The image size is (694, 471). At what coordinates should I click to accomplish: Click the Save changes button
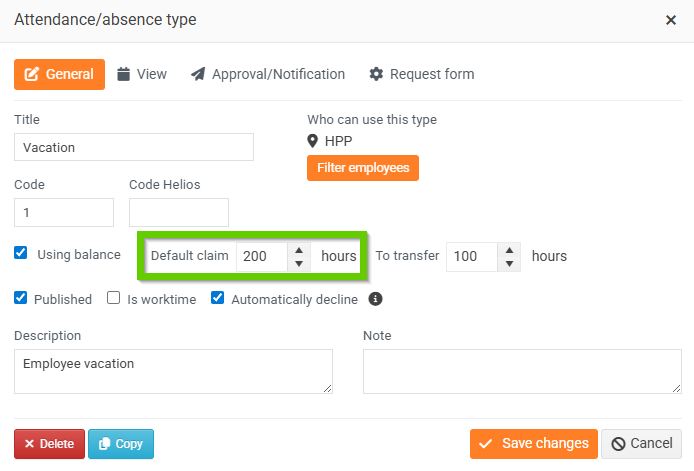click(533, 443)
